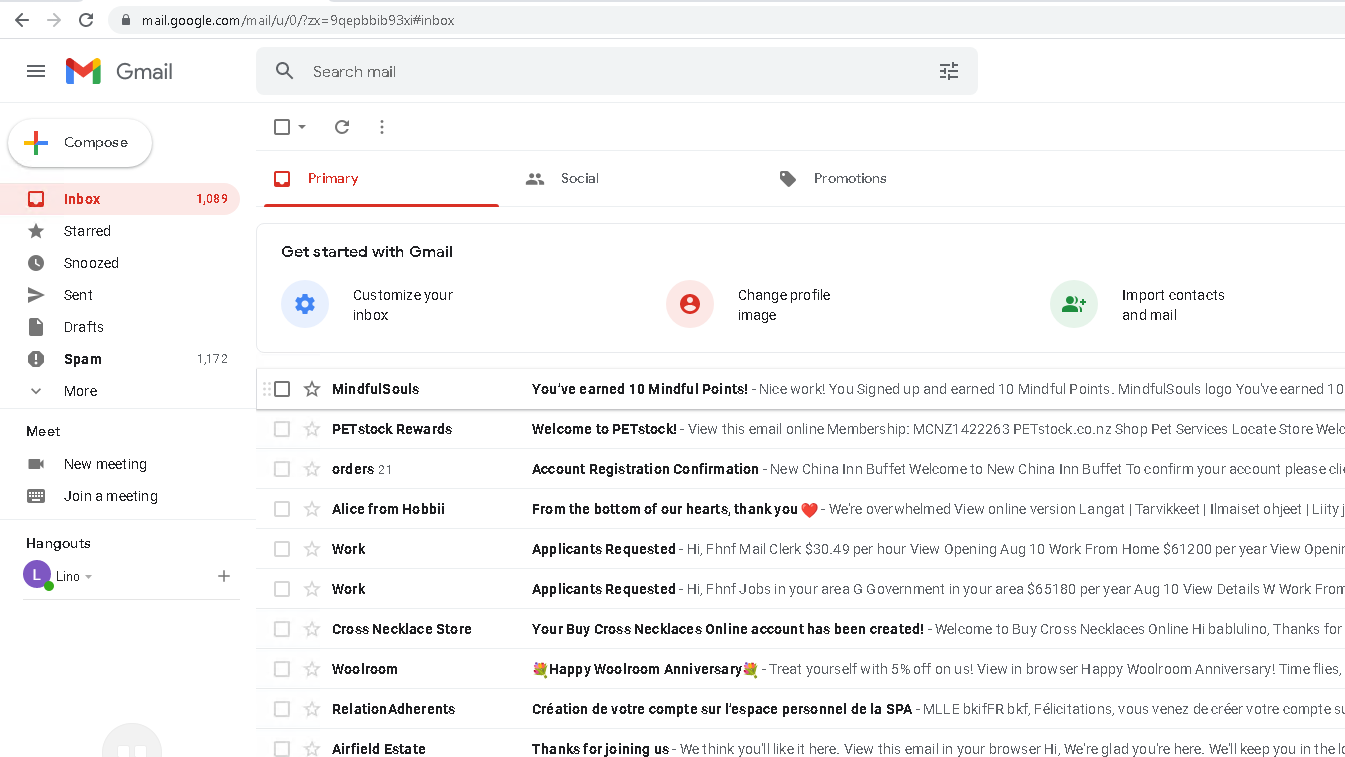Click the search magnifier icon
Screen dimensions: 1345x757
pyautogui.click(x=285, y=71)
